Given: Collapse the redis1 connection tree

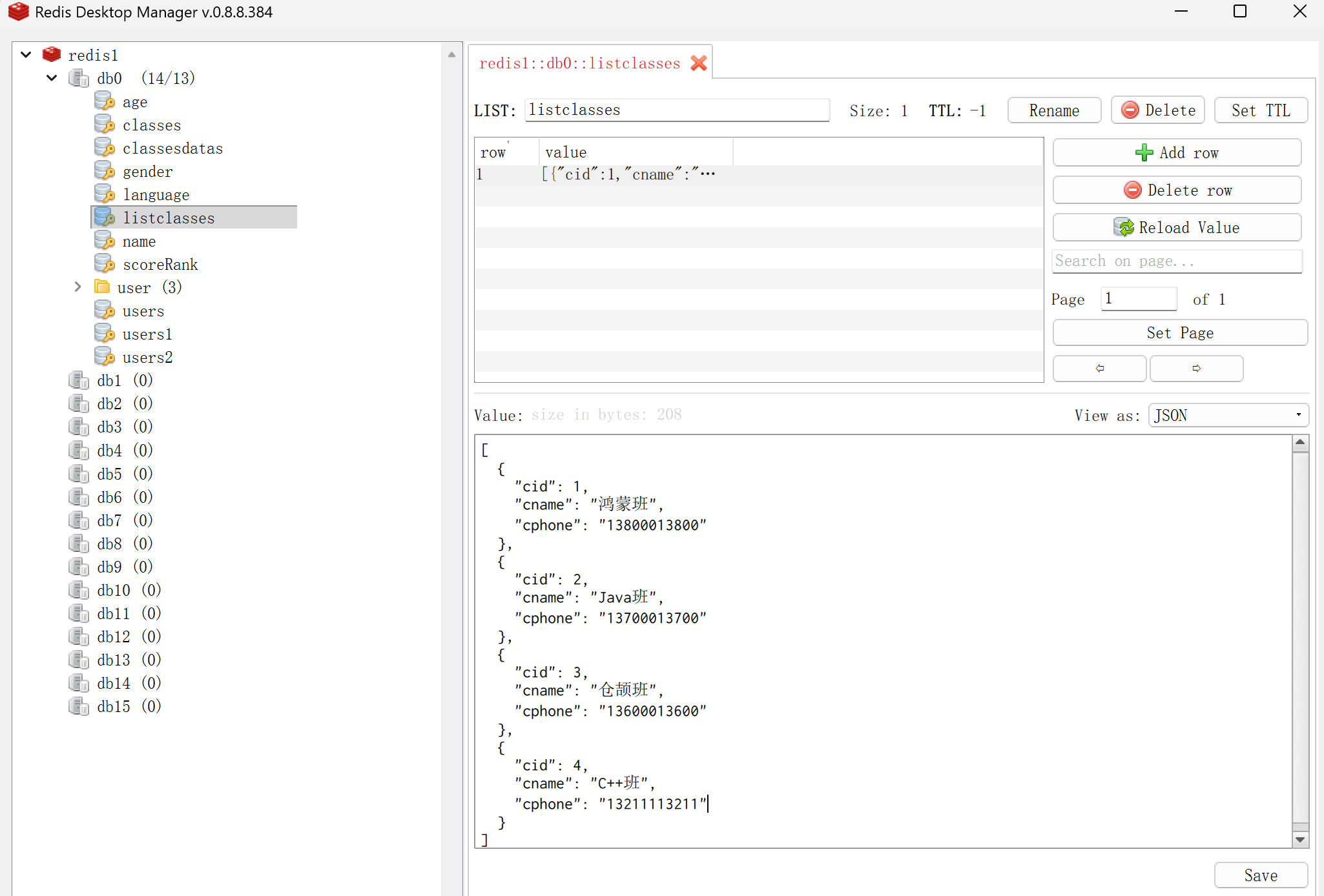Looking at the screenshot, I should (26, 55).
